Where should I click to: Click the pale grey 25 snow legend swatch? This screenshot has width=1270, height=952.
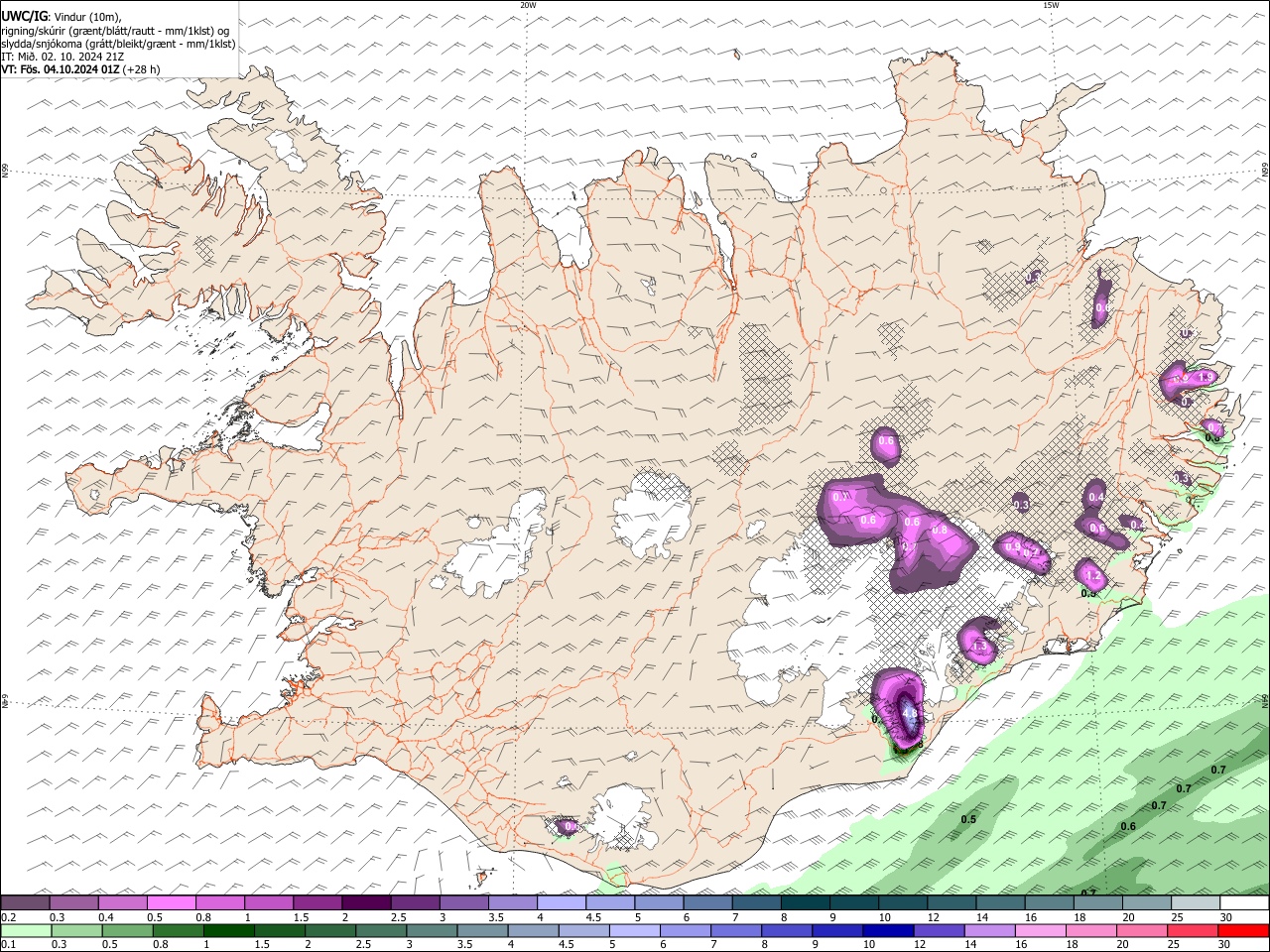[x=1197, y=903]
